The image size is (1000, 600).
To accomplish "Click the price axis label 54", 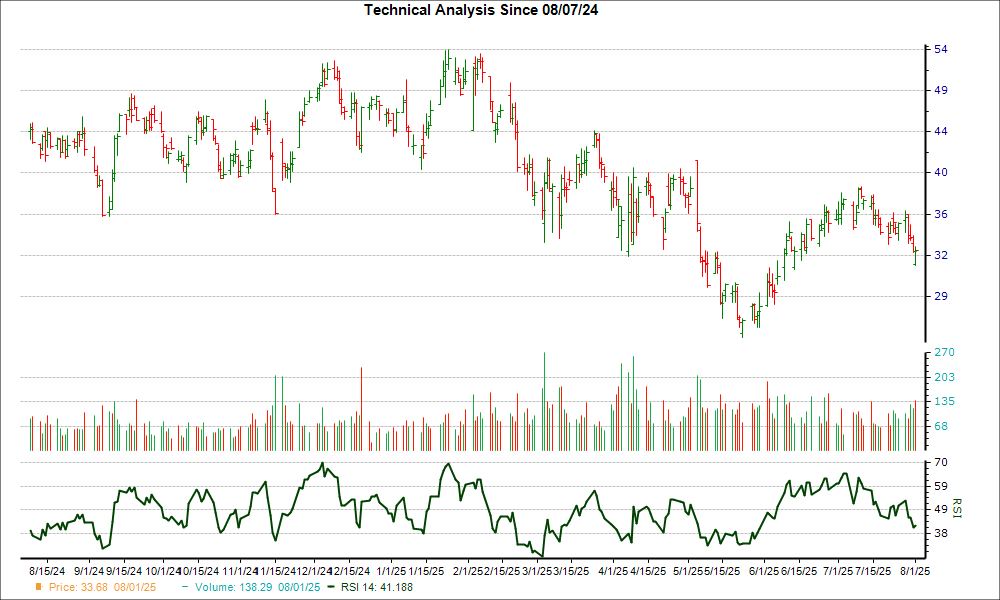I will point(941,49).
